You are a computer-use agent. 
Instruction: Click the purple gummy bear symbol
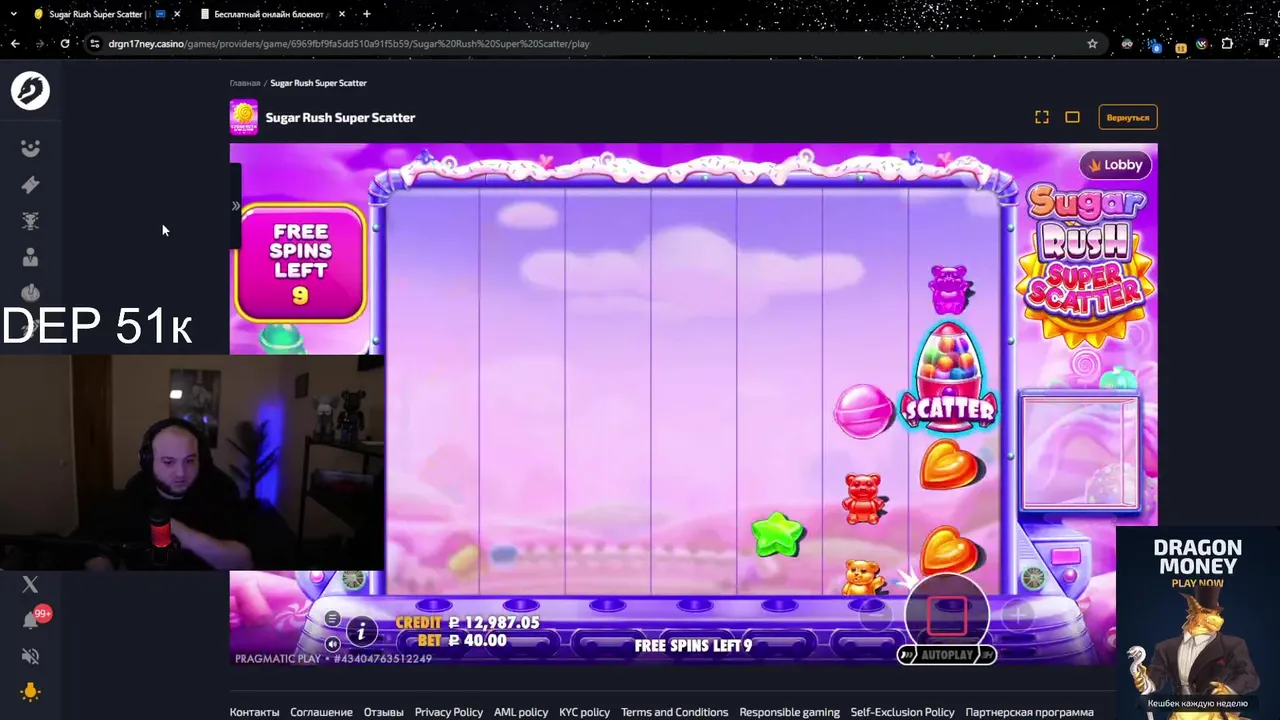(949, 290)
